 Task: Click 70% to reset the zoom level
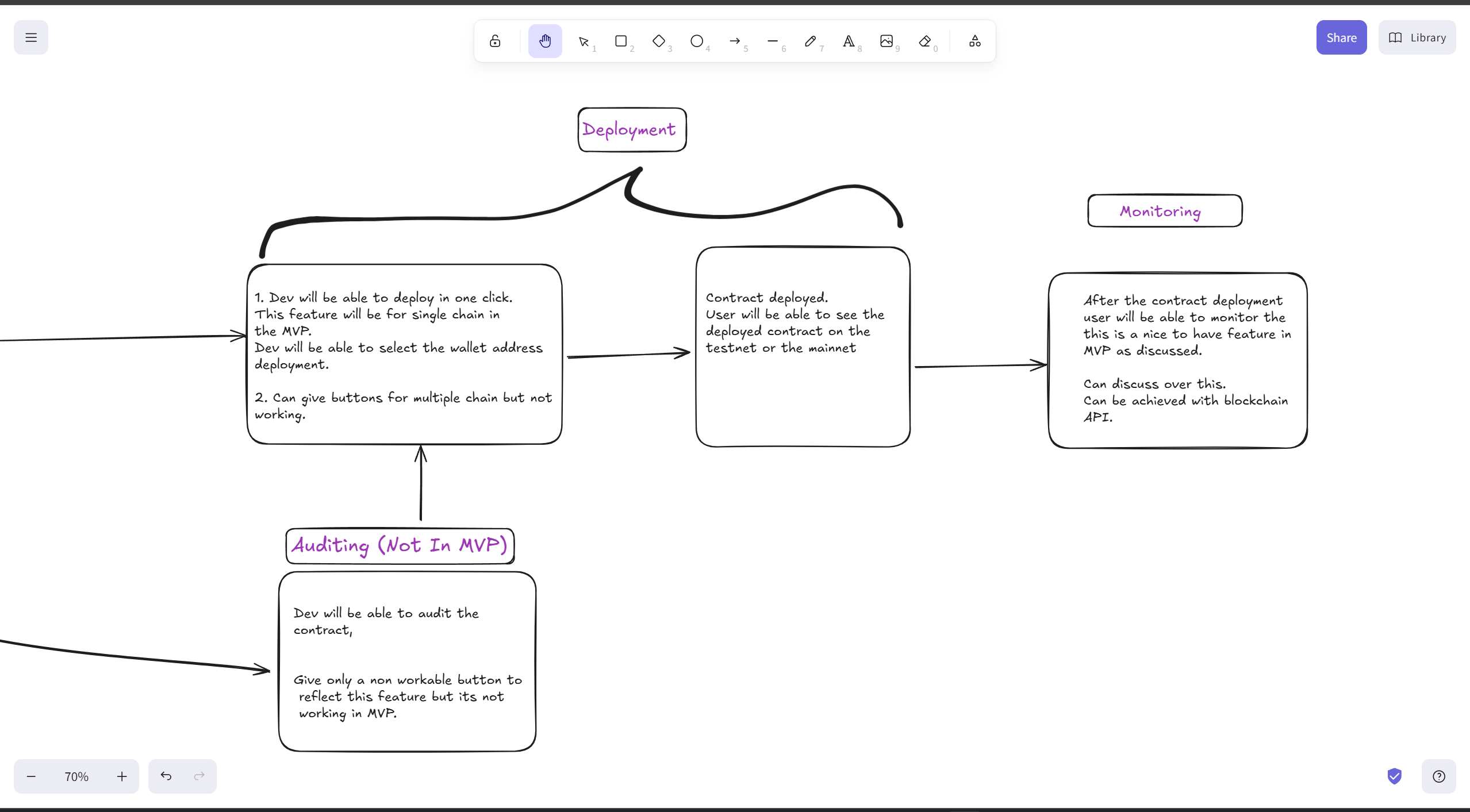[x=76, y=776]
